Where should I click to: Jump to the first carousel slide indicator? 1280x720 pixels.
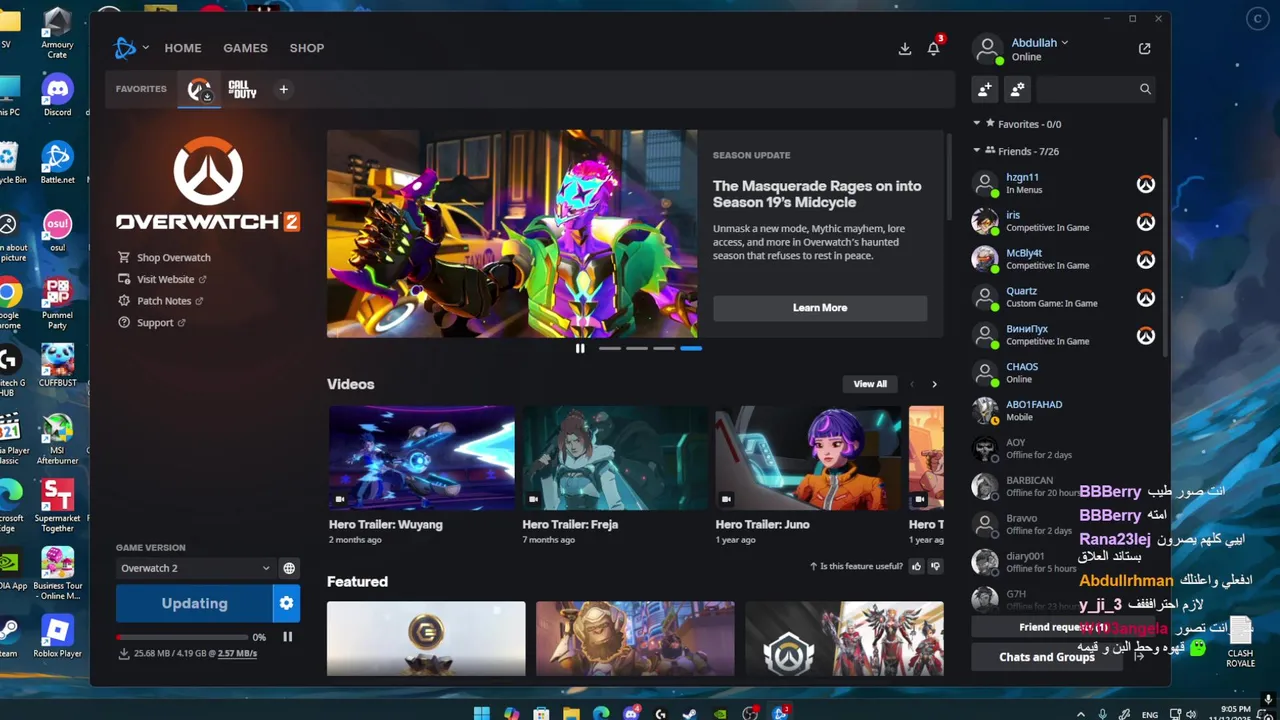610,348
